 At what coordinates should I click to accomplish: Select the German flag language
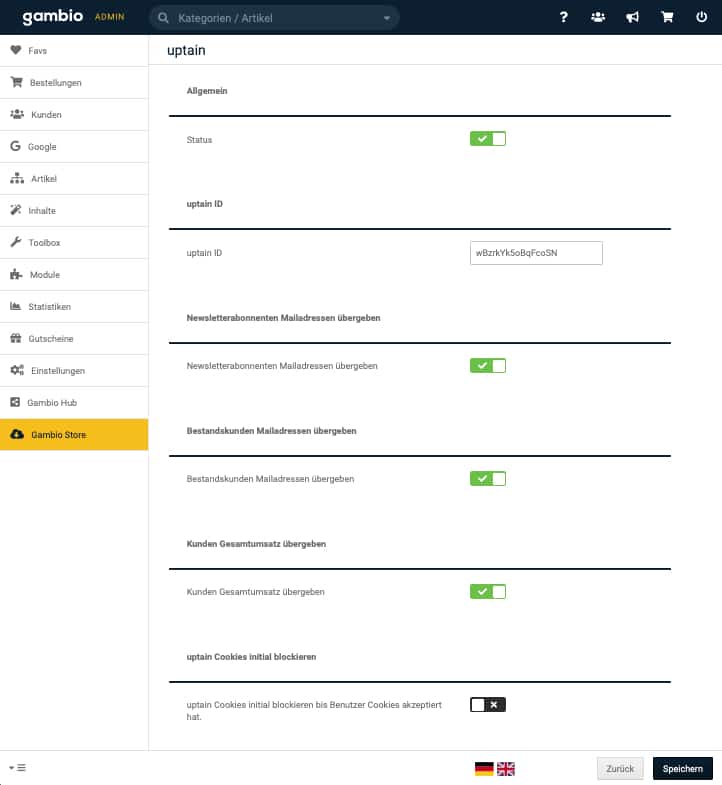(484, 768)
